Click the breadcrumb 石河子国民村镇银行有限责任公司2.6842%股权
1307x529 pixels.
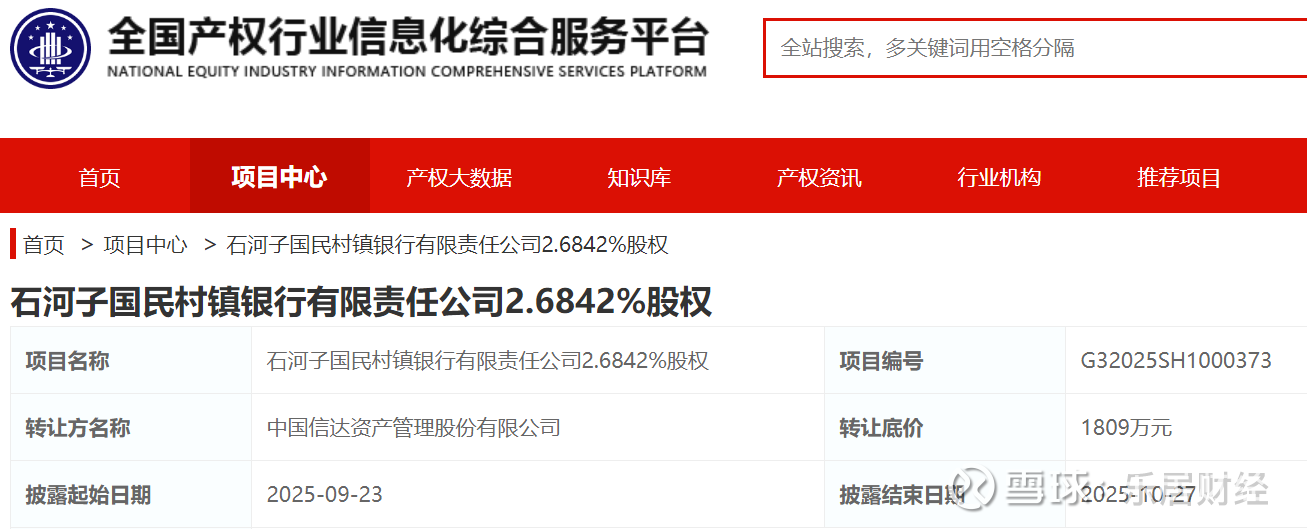[x=447, y=245]
